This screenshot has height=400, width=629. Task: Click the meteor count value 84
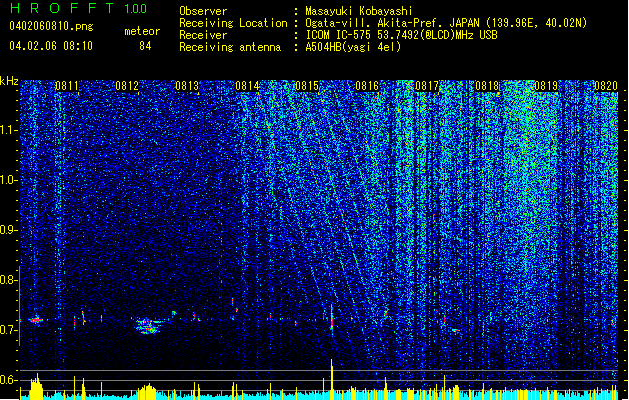145,46
